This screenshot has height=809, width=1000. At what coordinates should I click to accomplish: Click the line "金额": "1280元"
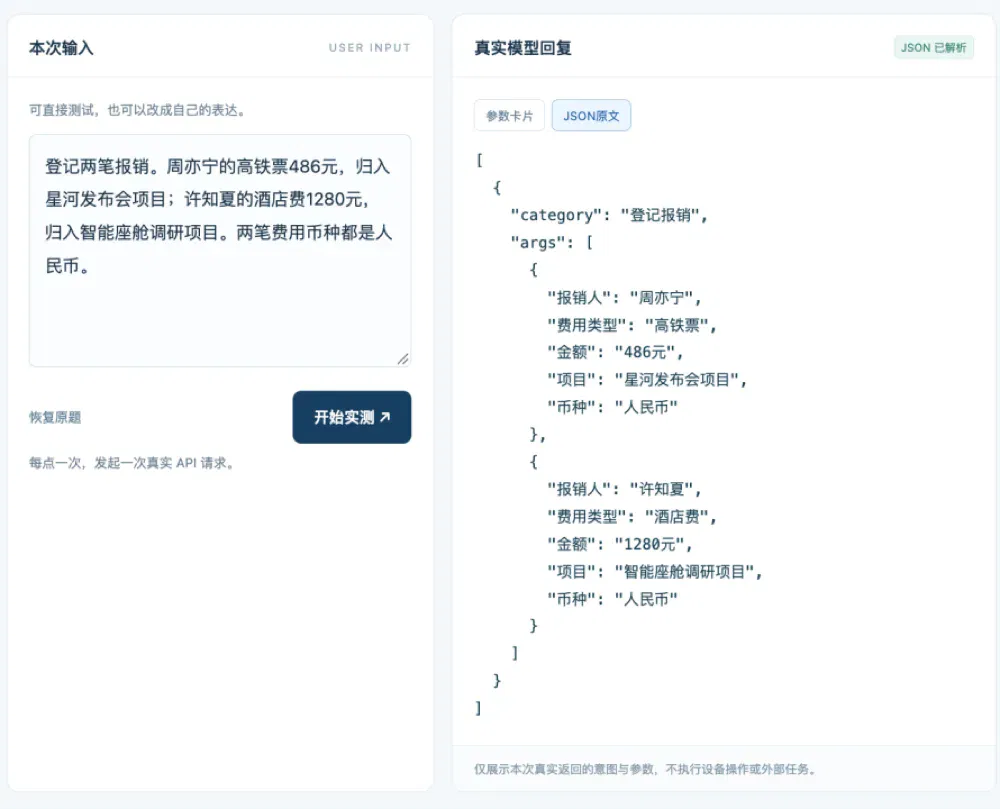(x=620, y=544)
